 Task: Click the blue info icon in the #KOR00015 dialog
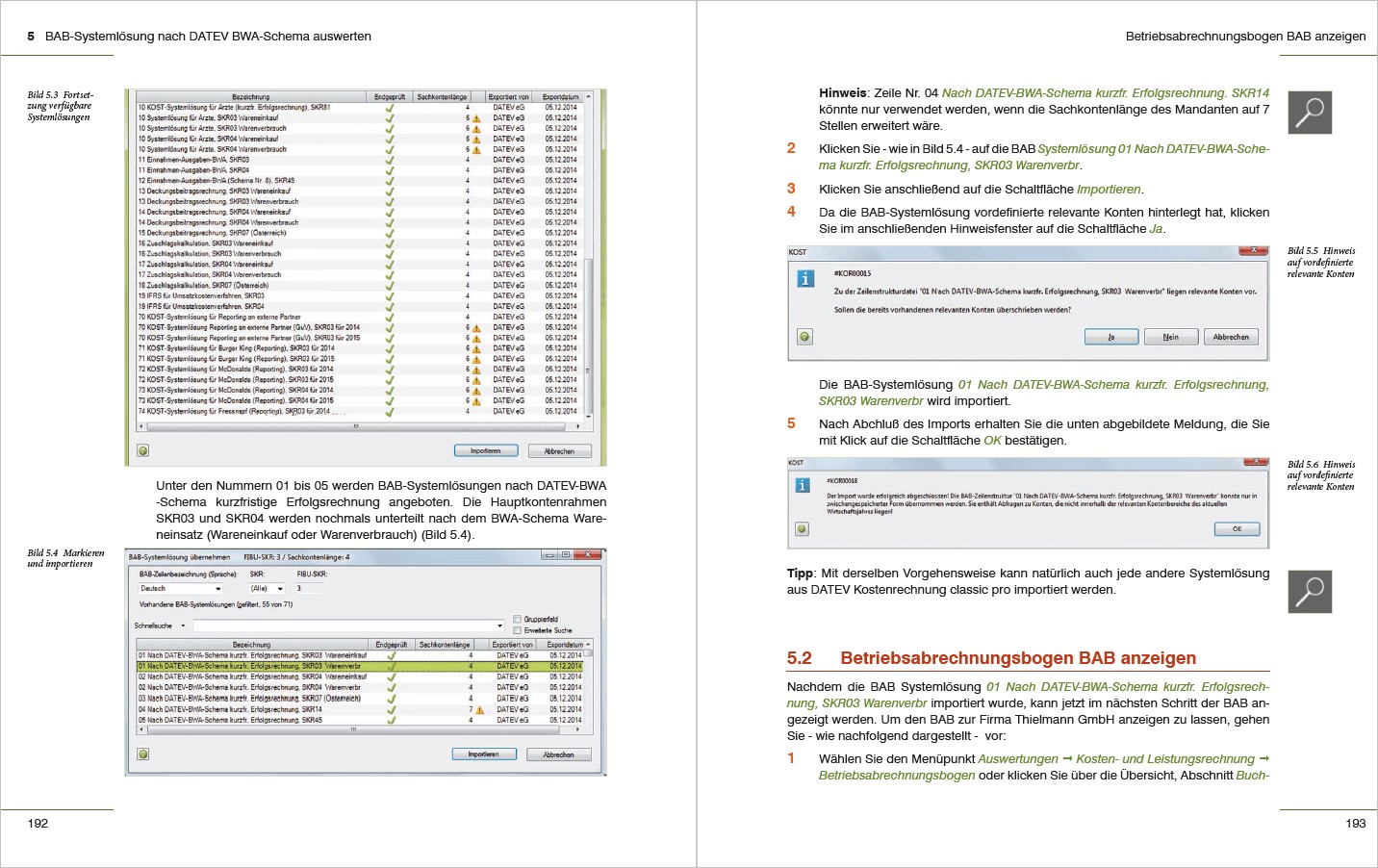click(x=805, y=279)
